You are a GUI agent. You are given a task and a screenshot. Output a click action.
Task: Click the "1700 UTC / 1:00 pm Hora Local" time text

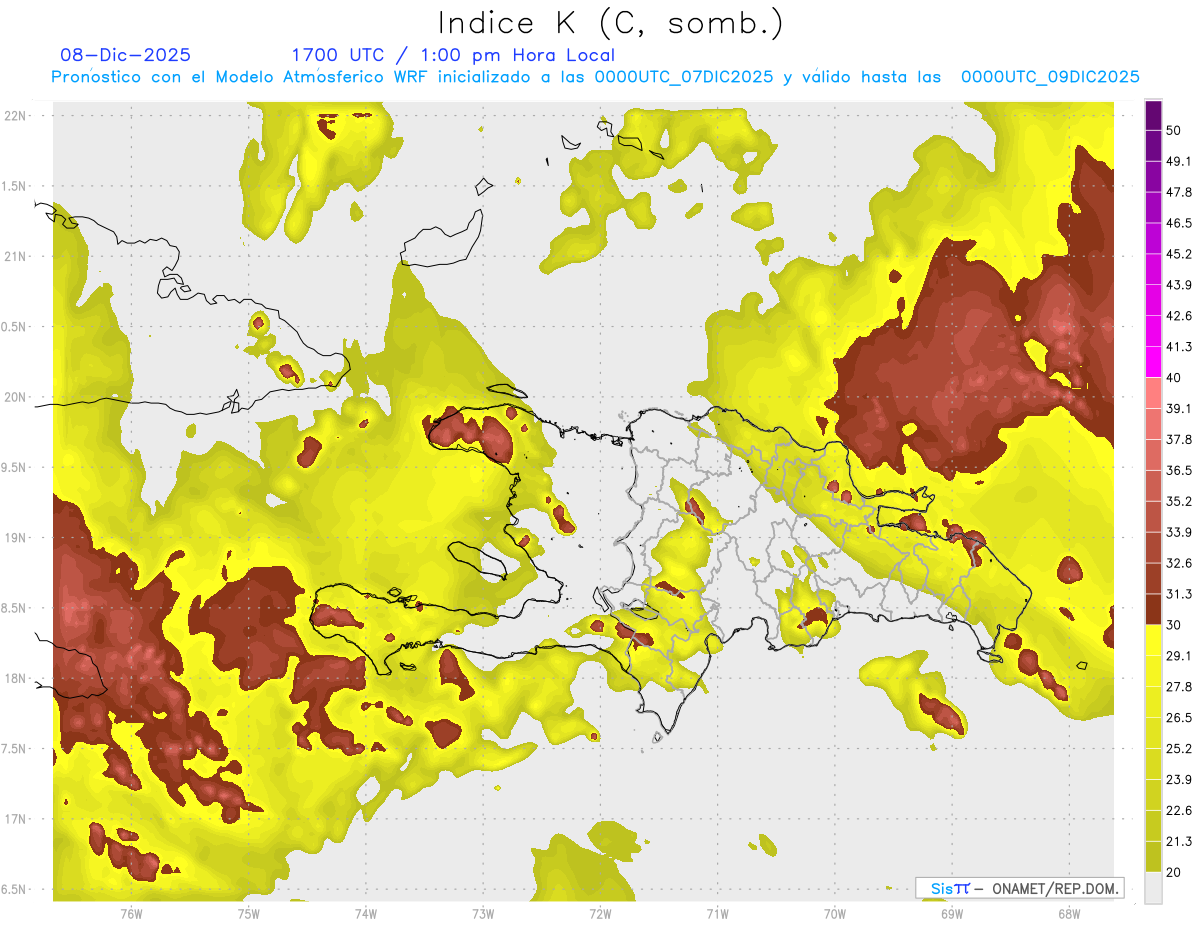tap(453, 55)
